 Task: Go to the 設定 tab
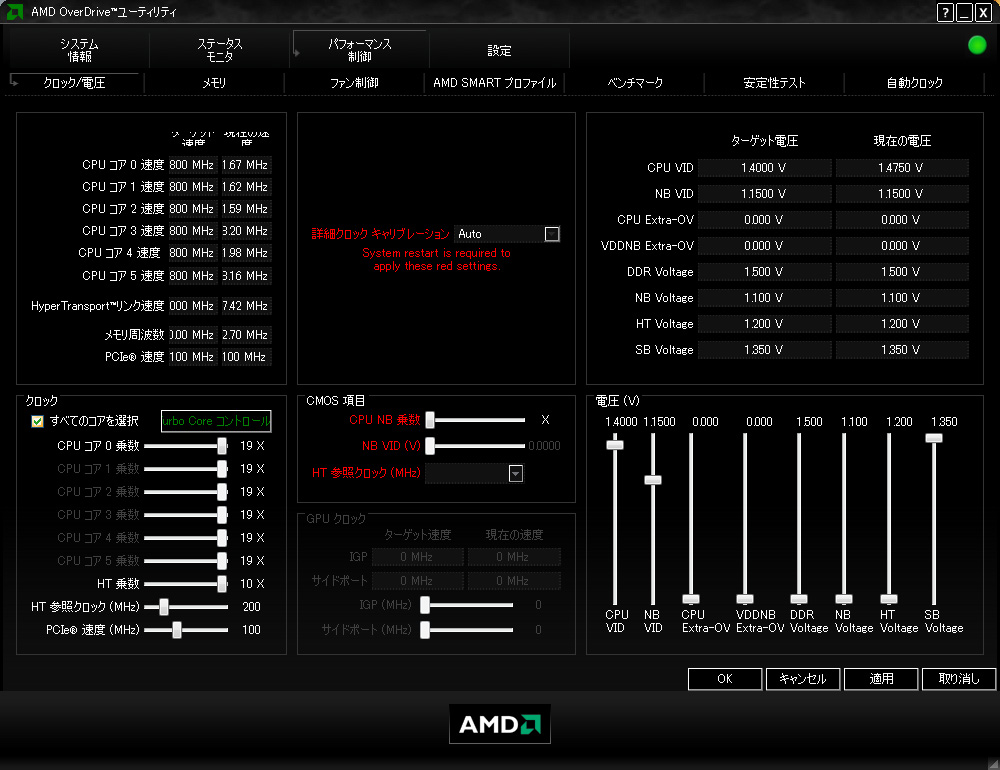pyautogui.click(x=499, y=50)
